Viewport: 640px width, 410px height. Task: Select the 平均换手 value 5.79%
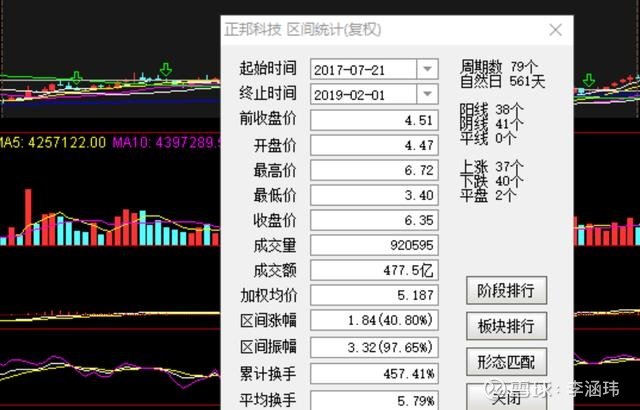374,400
